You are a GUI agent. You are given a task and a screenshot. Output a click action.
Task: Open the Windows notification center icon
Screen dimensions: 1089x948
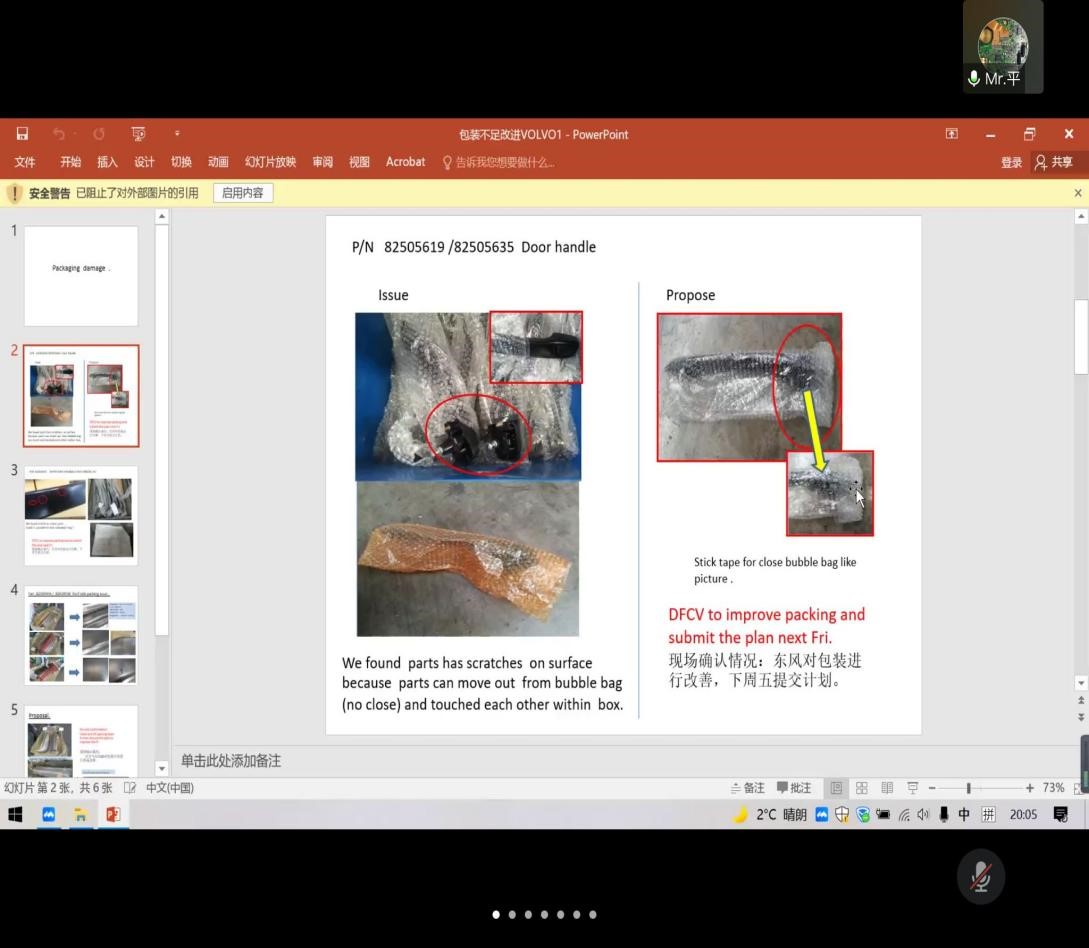(x=1061, y=815)
